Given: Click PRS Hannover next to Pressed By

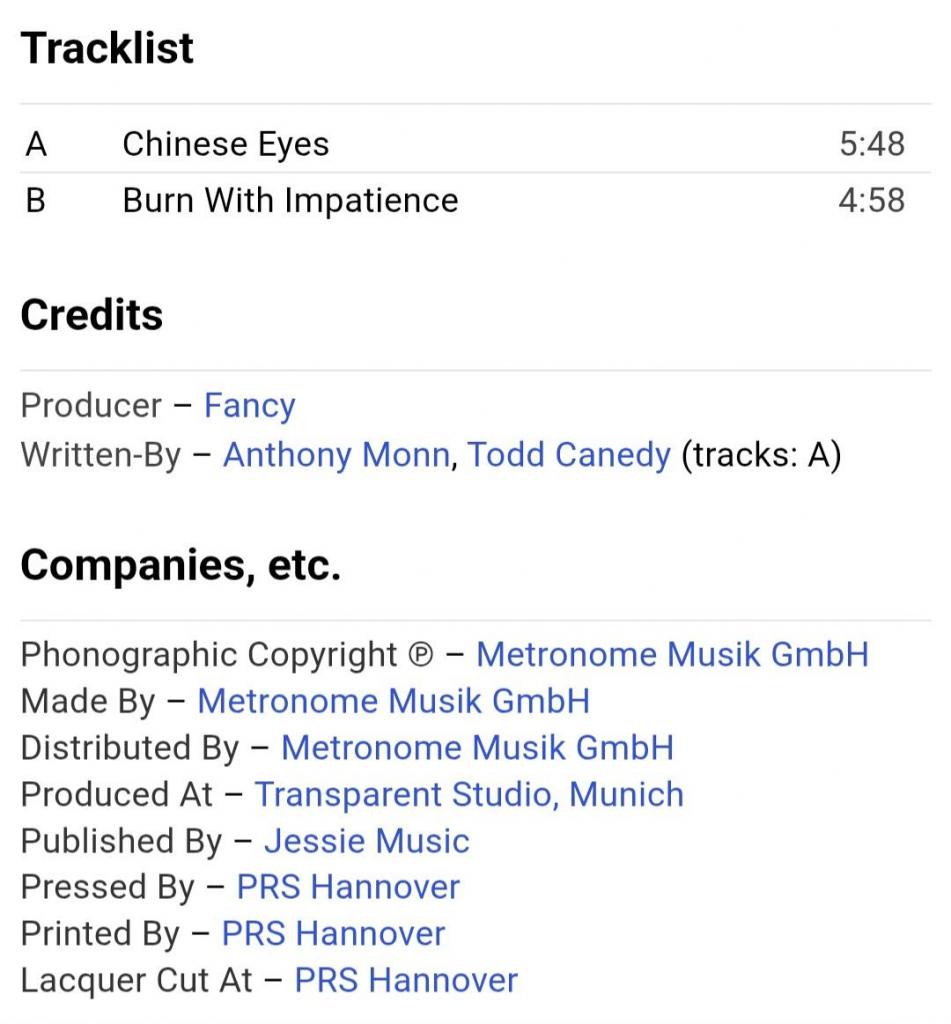Looking at the screenshot, I should tap(348, 887).
